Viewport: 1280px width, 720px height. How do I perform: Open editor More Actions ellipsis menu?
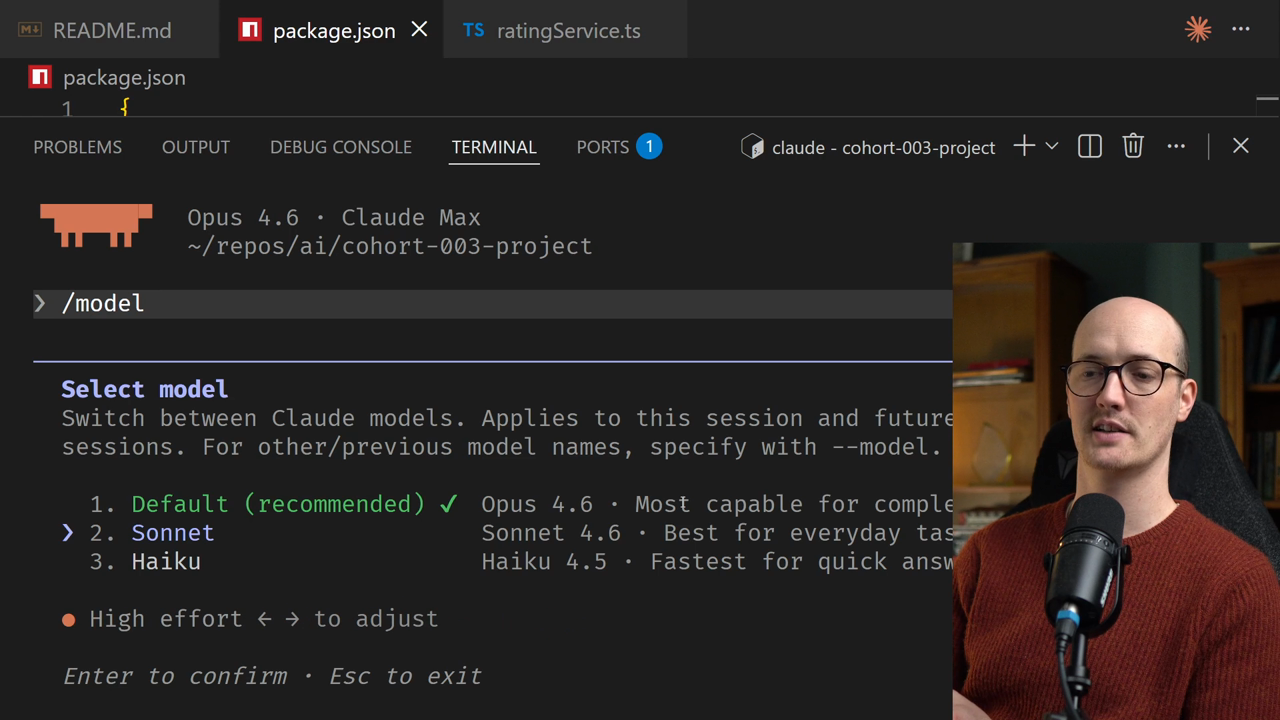click(1241, 29)
